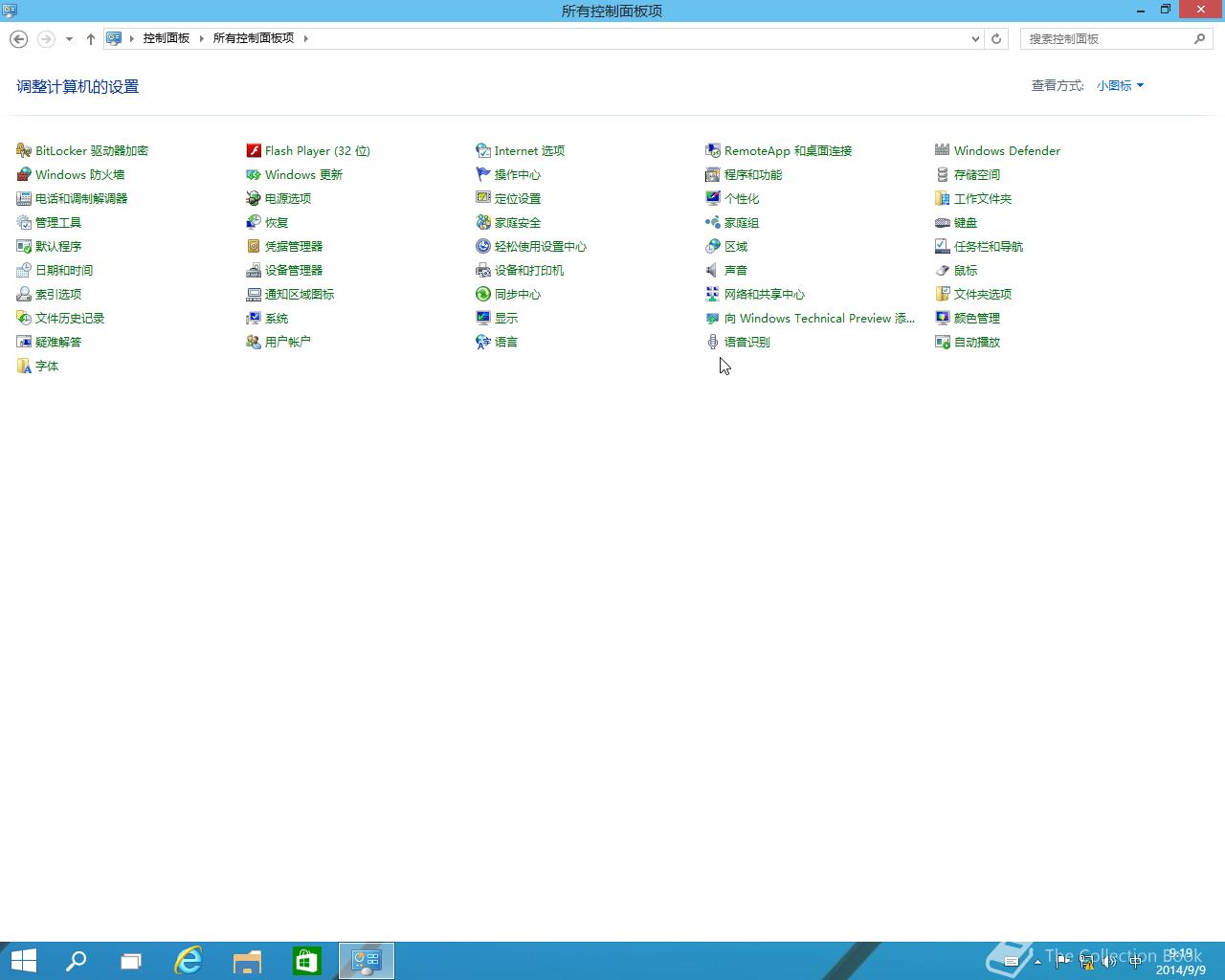Click the RemoteApp 和桌面连接 icon

coord(713,150)
